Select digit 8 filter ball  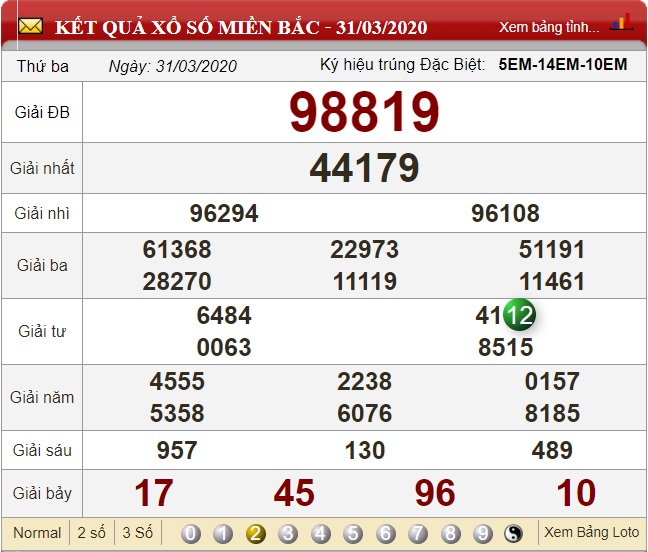pyautogui.click(x=450, y=533)
